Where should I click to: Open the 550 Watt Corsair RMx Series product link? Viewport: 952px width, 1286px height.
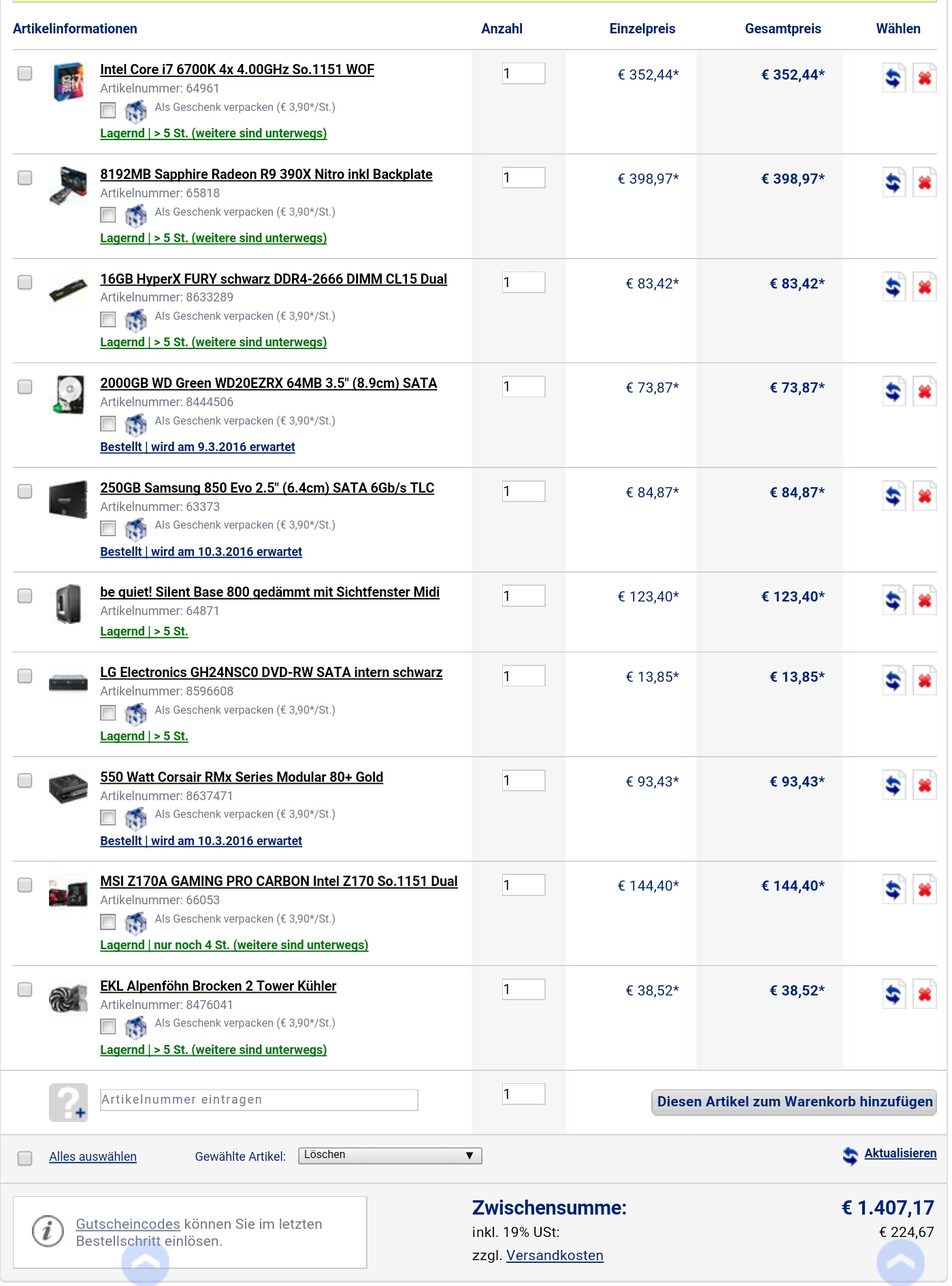click(x=242, y=777)
